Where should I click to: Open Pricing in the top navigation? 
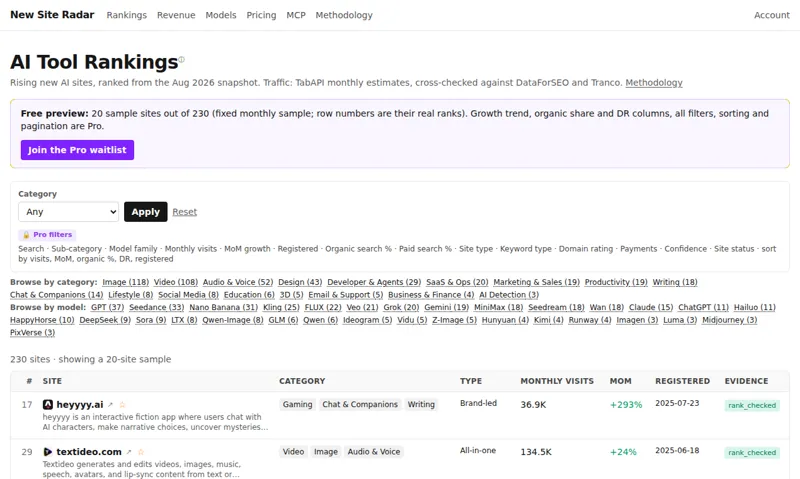261,15
